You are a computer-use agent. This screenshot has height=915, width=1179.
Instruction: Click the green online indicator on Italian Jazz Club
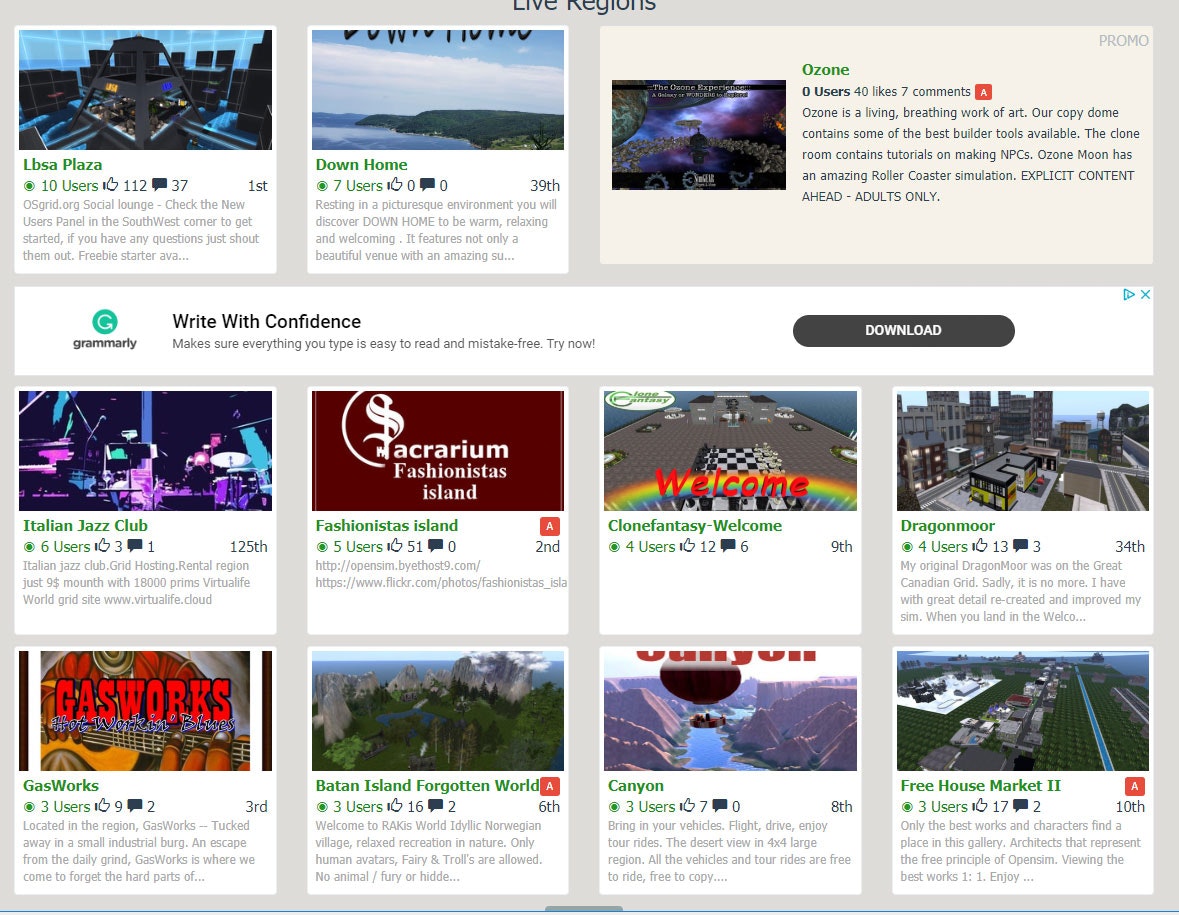pyautogui.click(x=28, y=547)
